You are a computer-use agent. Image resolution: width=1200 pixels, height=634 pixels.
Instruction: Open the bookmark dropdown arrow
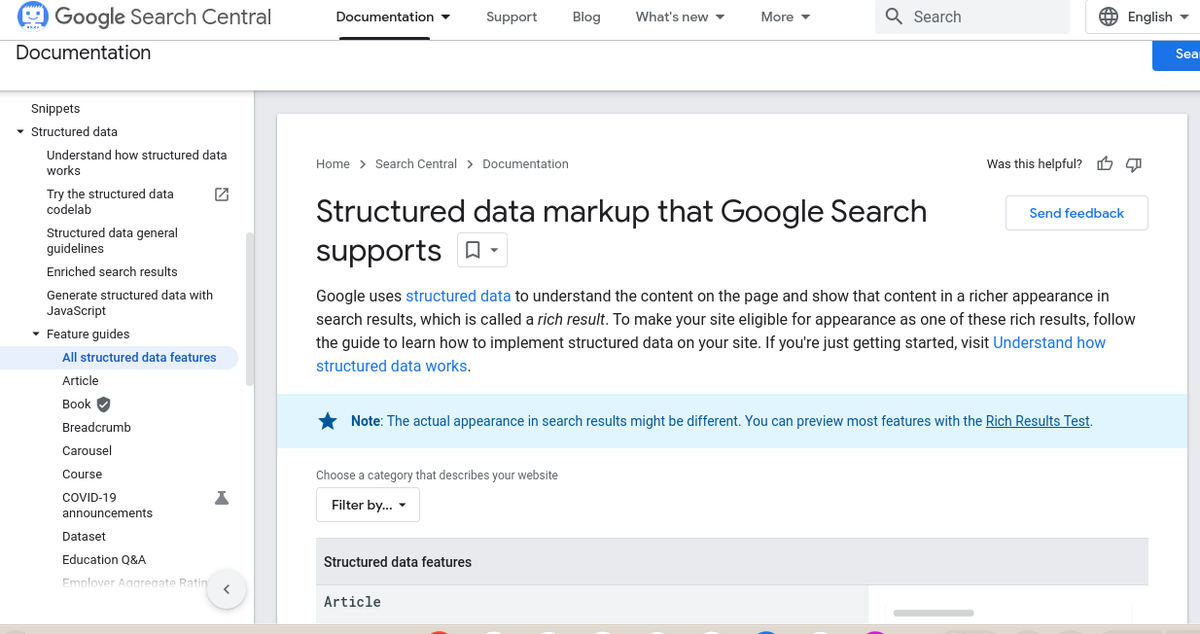click(494, 250)
